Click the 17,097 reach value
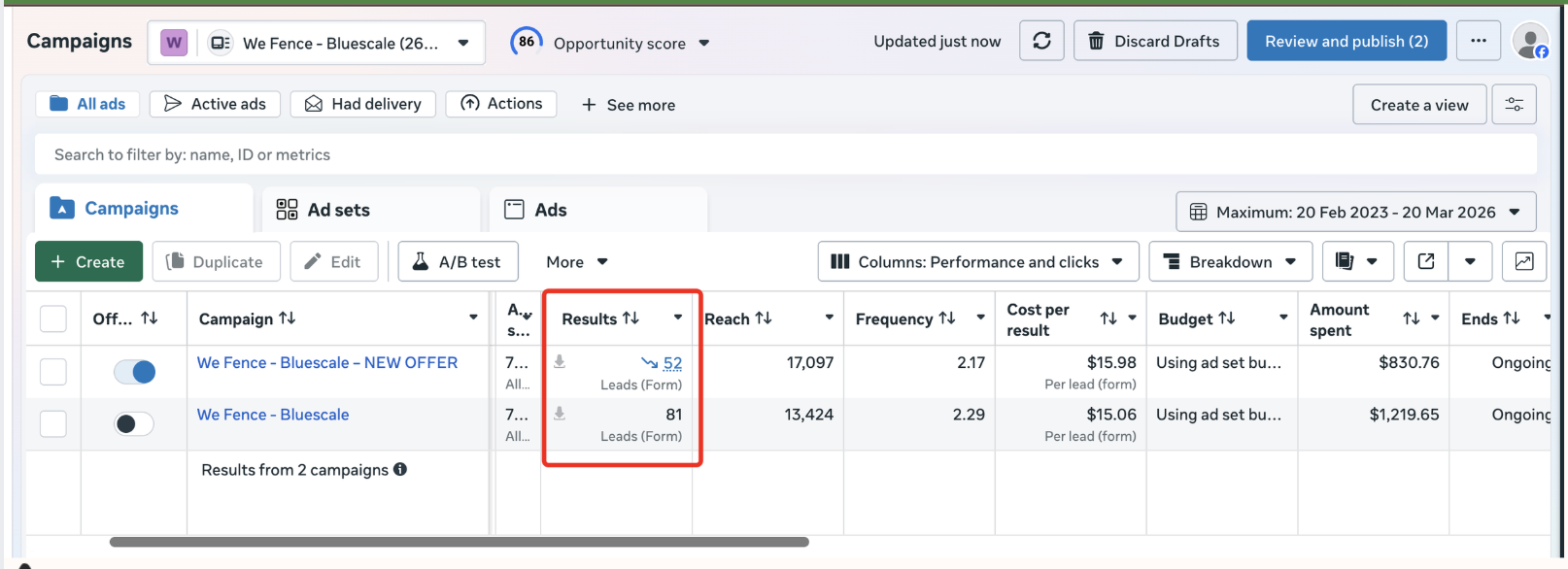Viewport: 1568px width, 569px height. click(810, 362)
